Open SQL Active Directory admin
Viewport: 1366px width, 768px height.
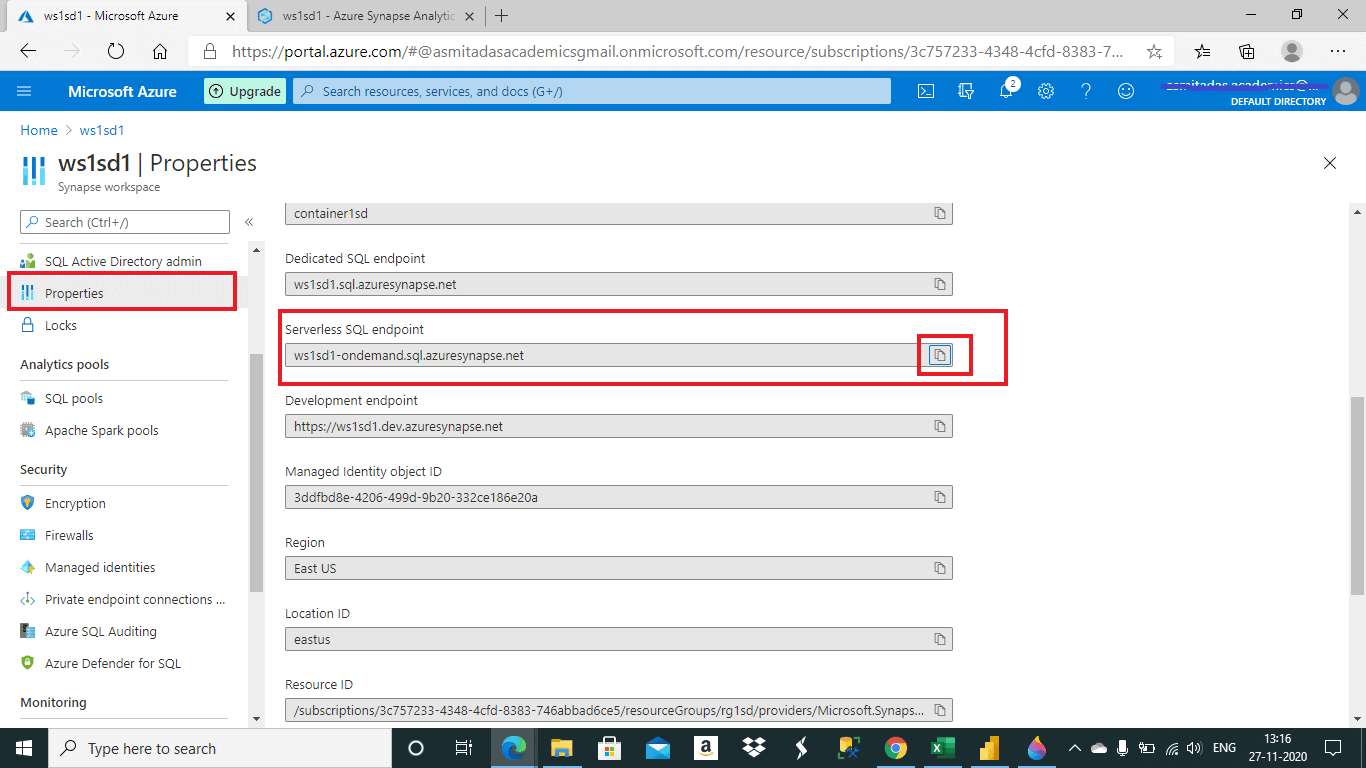click(123, 261)
